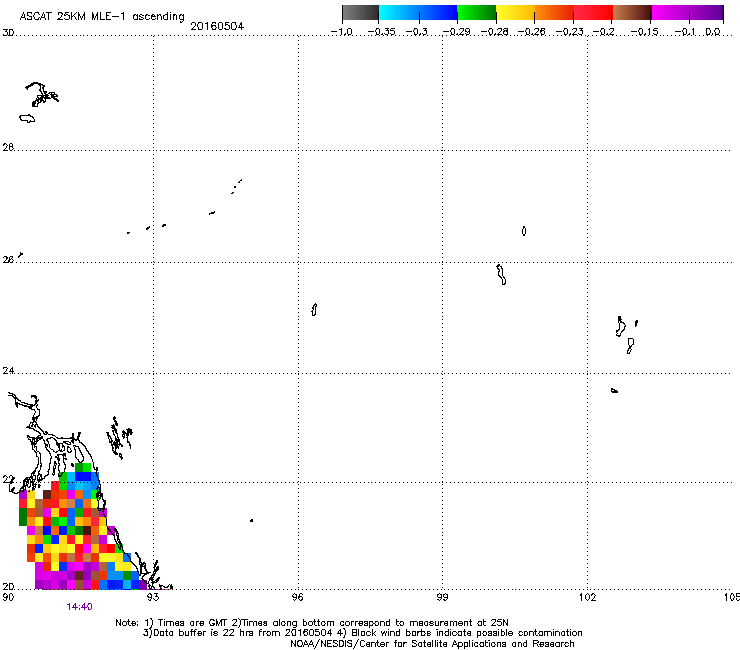Select the '-0.3' color scale label
This screenshot has width=740, height=650.
coord(416,32)
